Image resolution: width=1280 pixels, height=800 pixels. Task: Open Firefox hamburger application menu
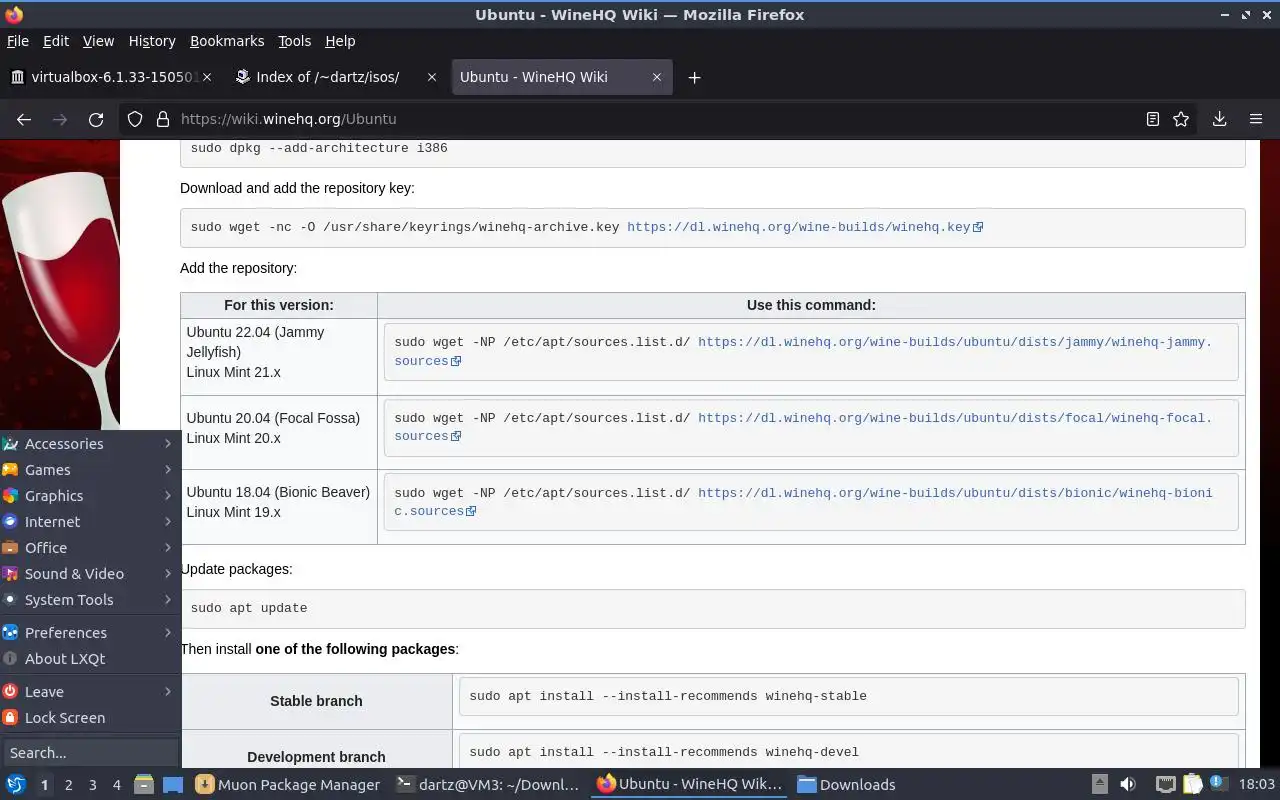tap(1256, 119)
